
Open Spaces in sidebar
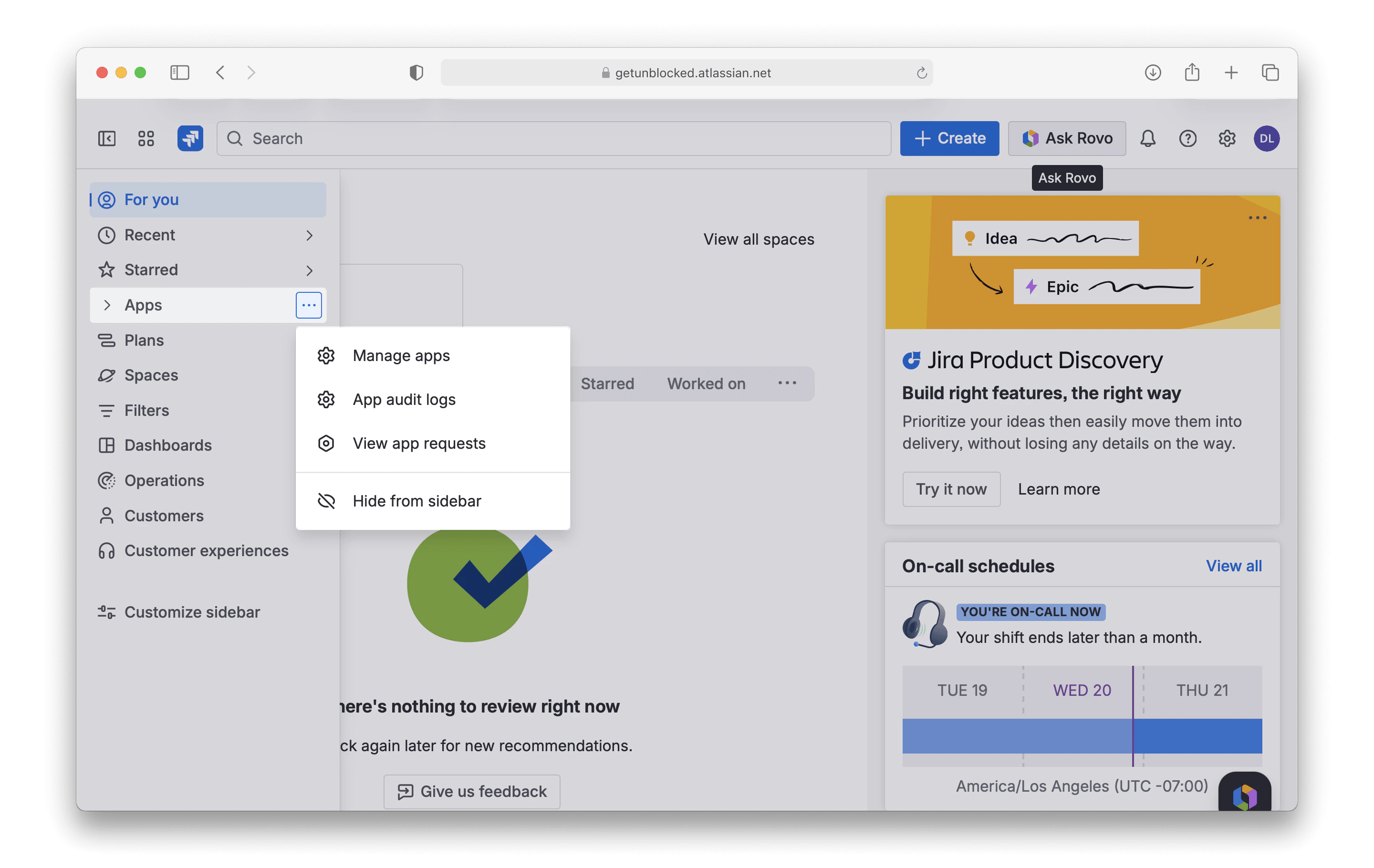(208, 375)
